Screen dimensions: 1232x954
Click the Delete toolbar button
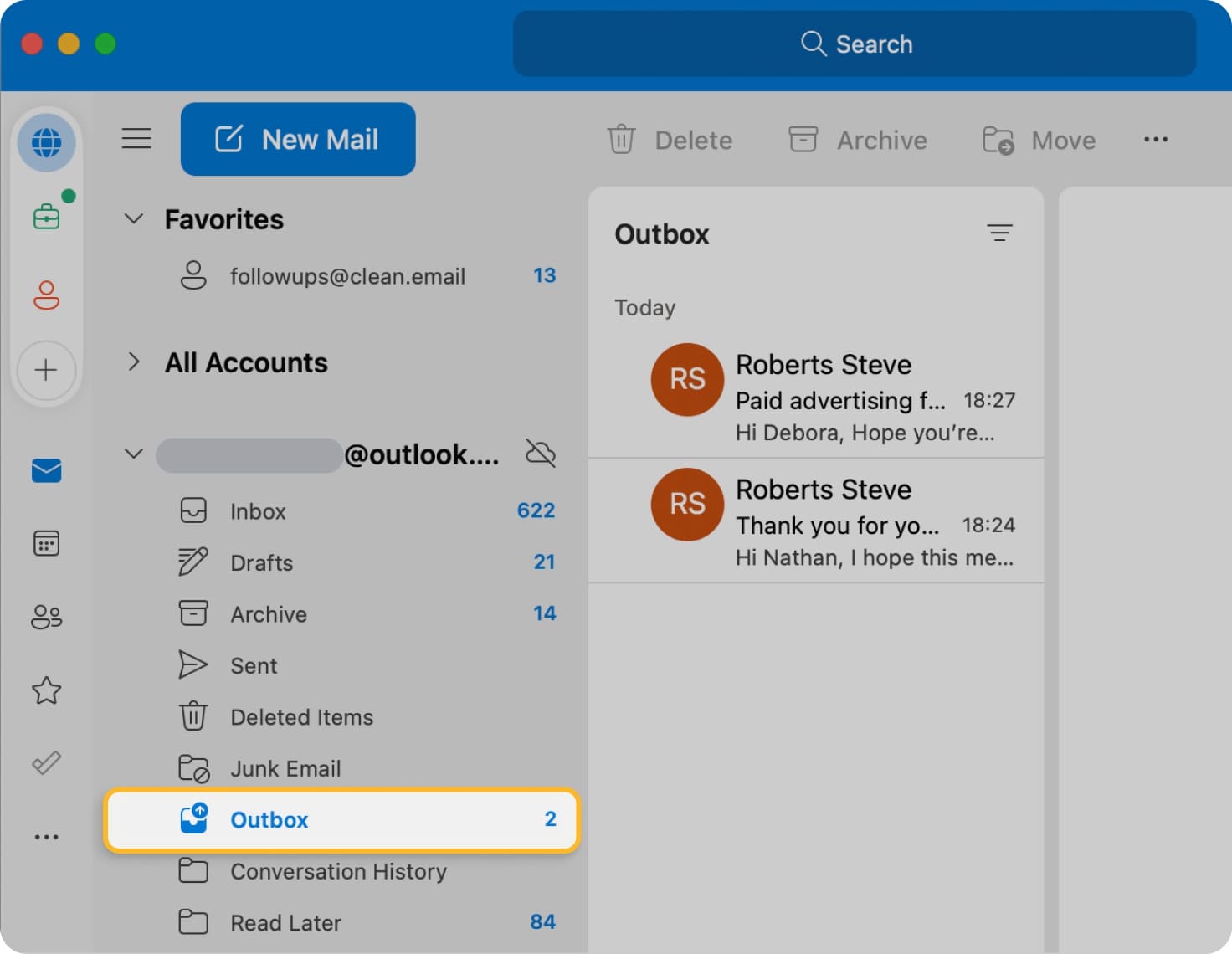pyautogui.click(x=670, y=140)
